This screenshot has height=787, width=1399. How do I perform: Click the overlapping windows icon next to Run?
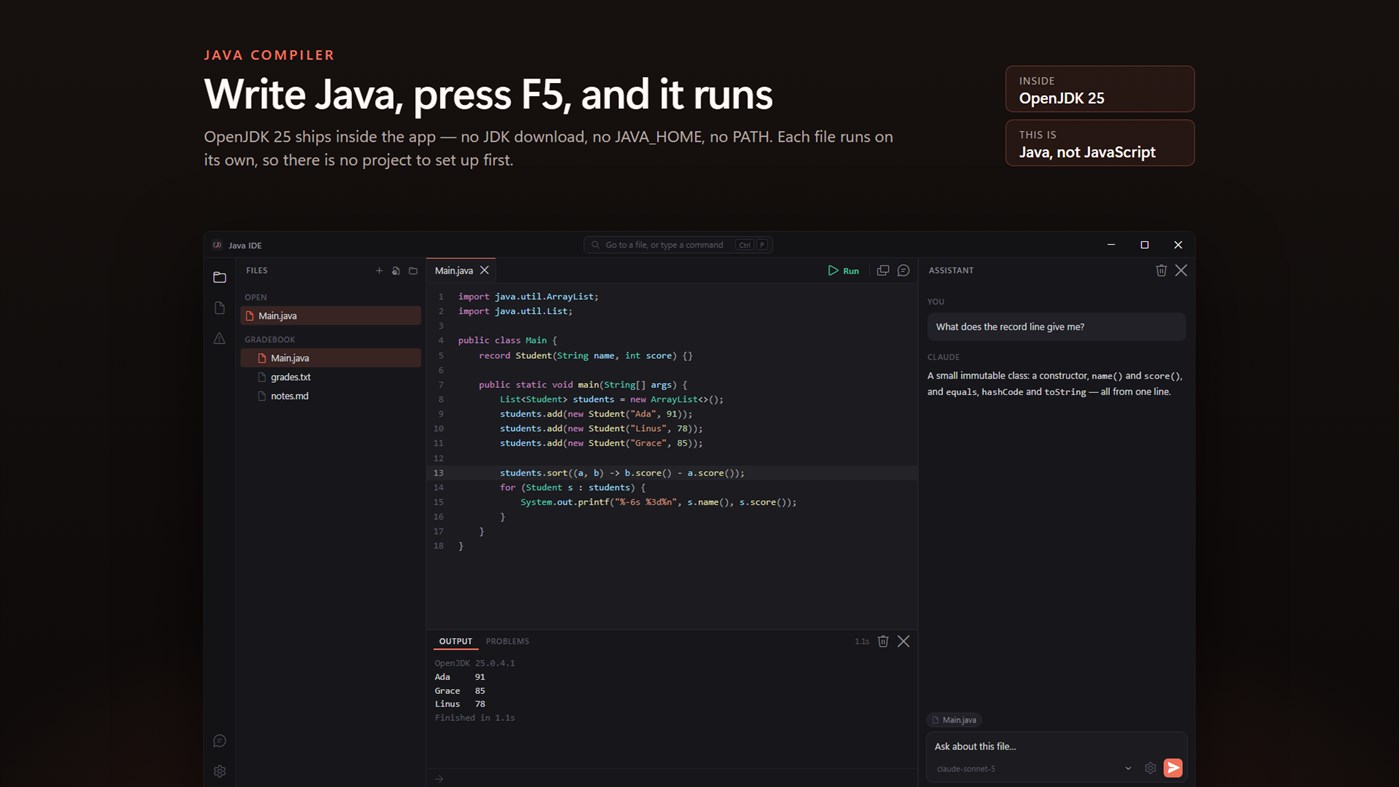883,271
